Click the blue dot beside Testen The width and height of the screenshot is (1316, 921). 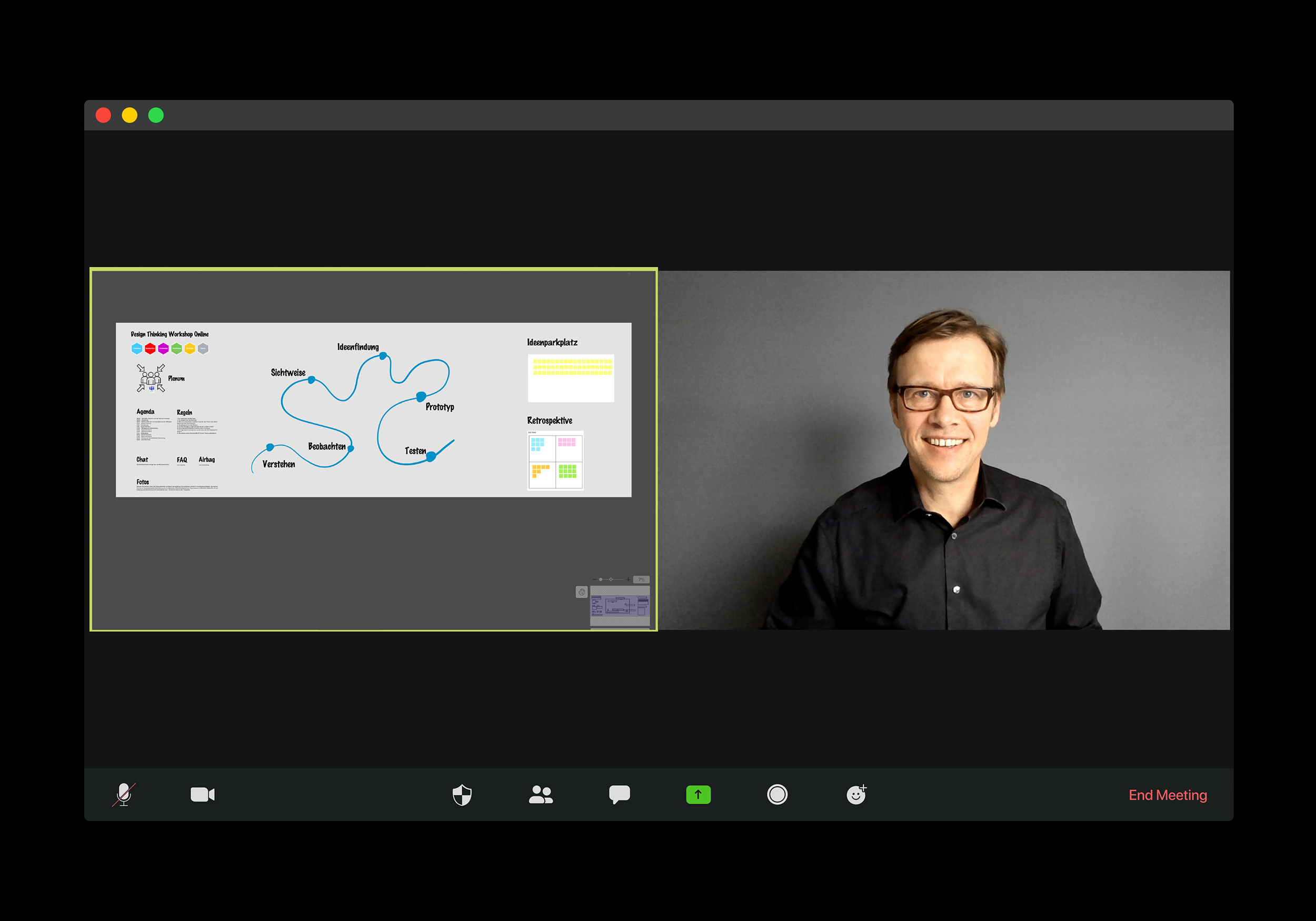(431, 457)
